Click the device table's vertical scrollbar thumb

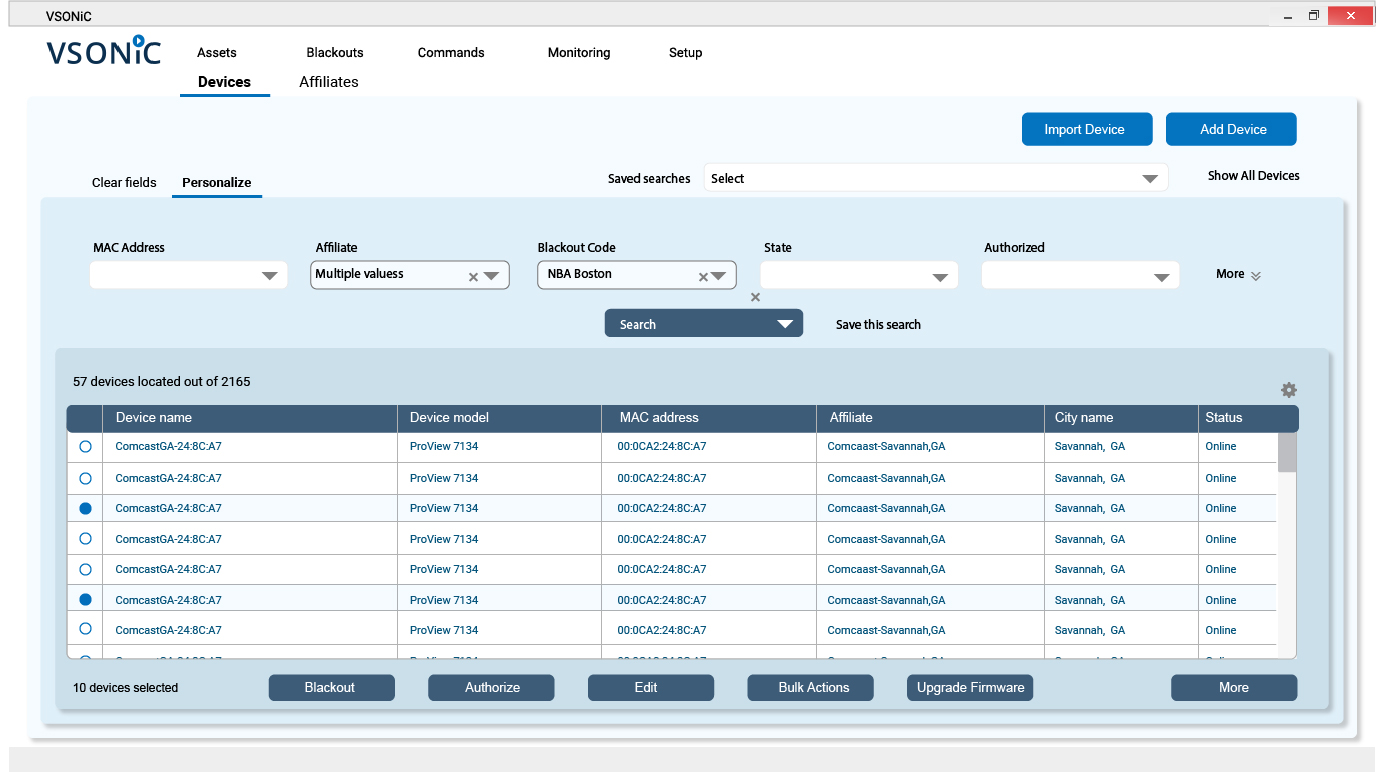coord(1287,452)
